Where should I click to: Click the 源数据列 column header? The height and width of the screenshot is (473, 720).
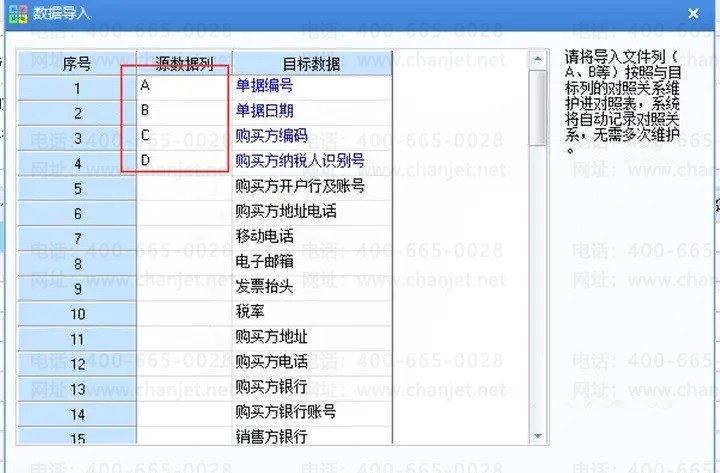[185, 63]
